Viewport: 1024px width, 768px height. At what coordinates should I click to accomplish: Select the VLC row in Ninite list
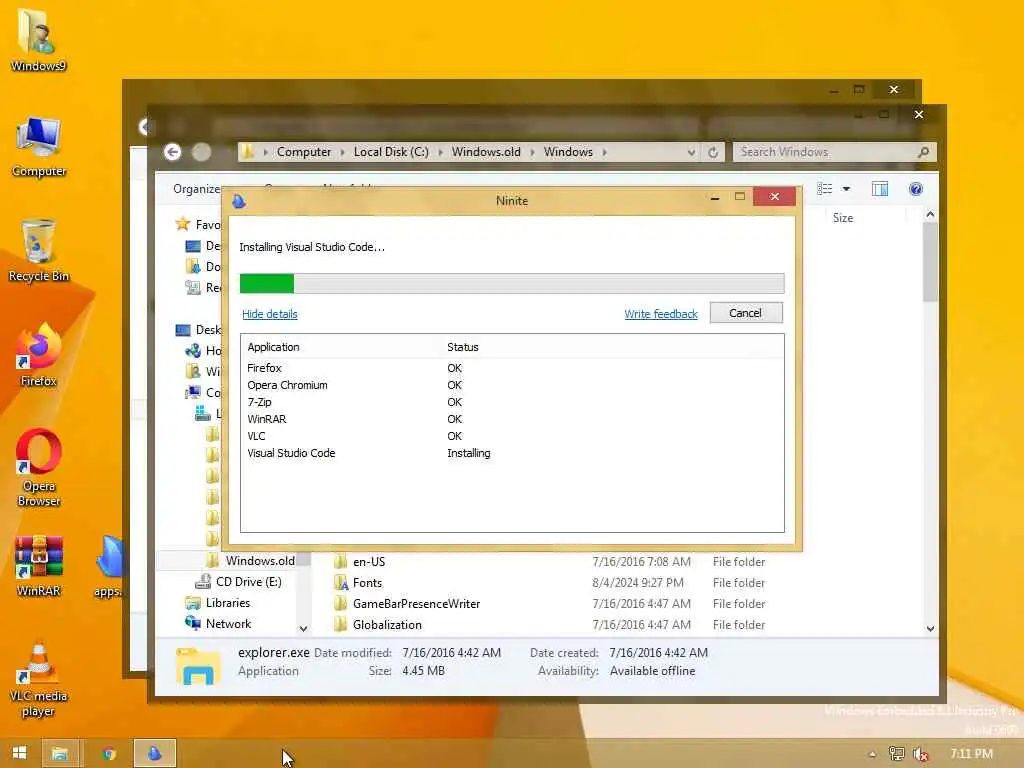tap(512, 436)
